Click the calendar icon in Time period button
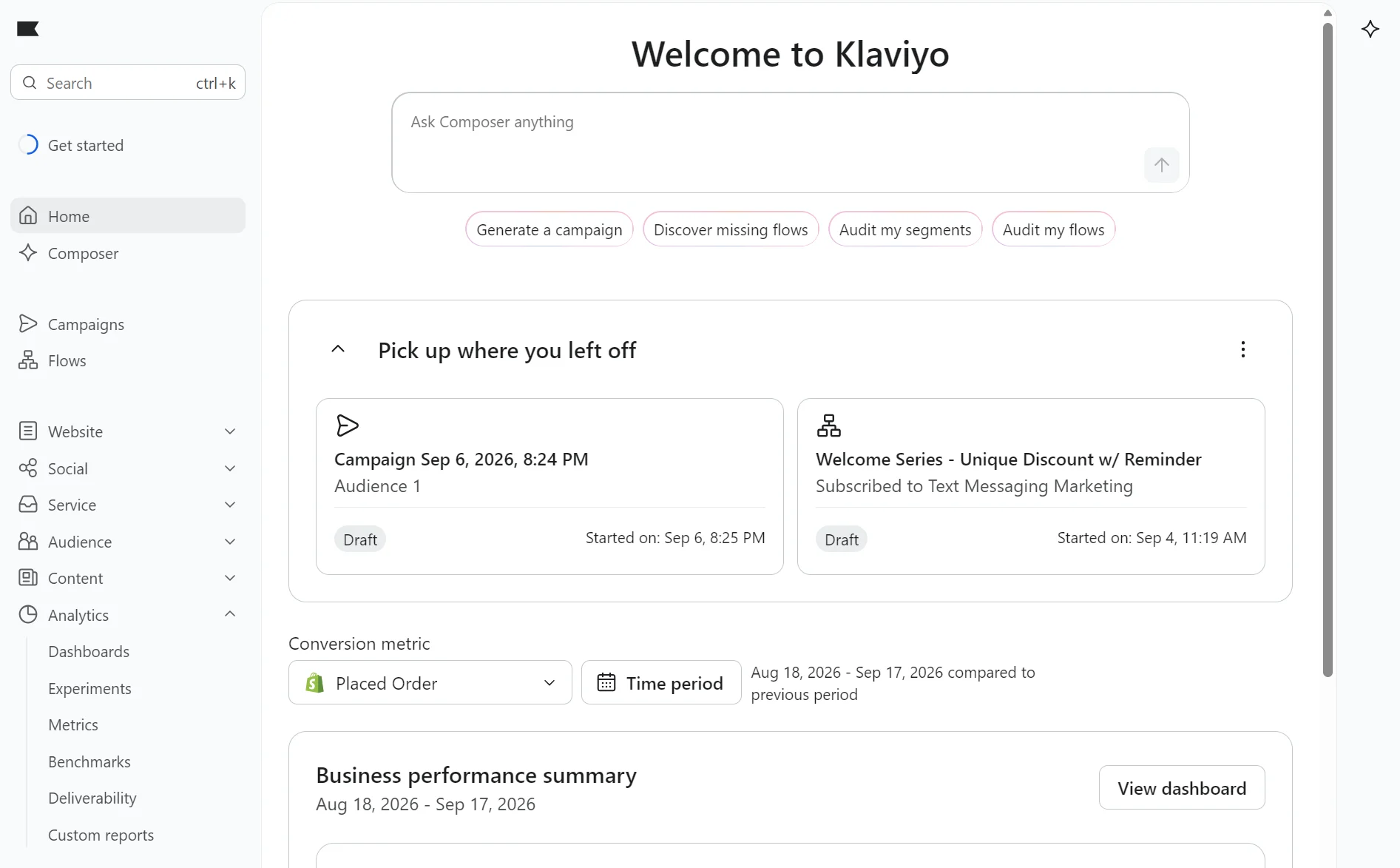1400x868 pixels. point(606,682)
